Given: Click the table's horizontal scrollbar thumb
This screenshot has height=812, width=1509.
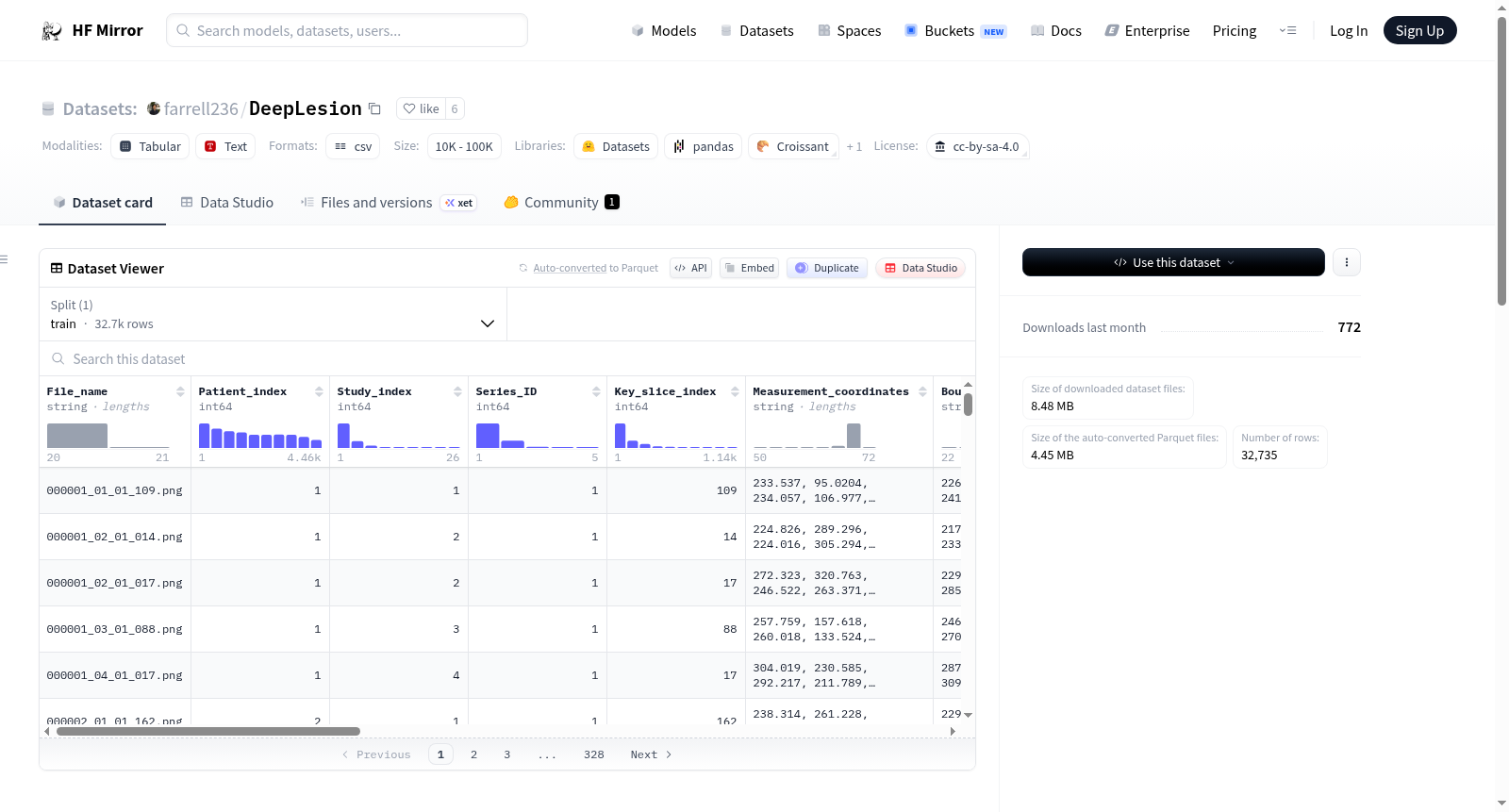Looking at the screenshot, I should coord(208,731).
